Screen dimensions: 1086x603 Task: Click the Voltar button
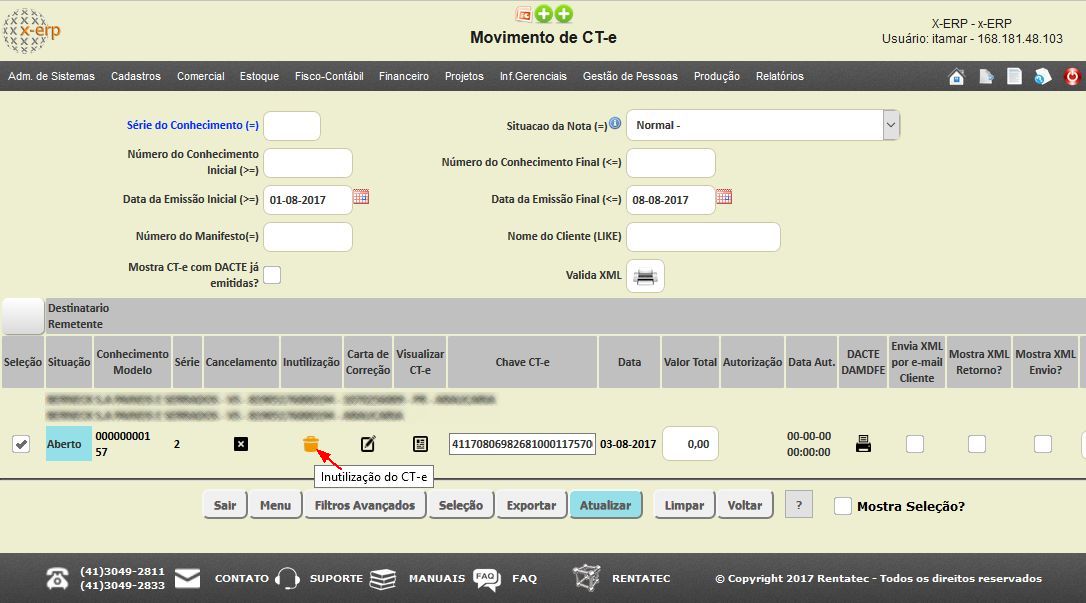tap(745, 505)
